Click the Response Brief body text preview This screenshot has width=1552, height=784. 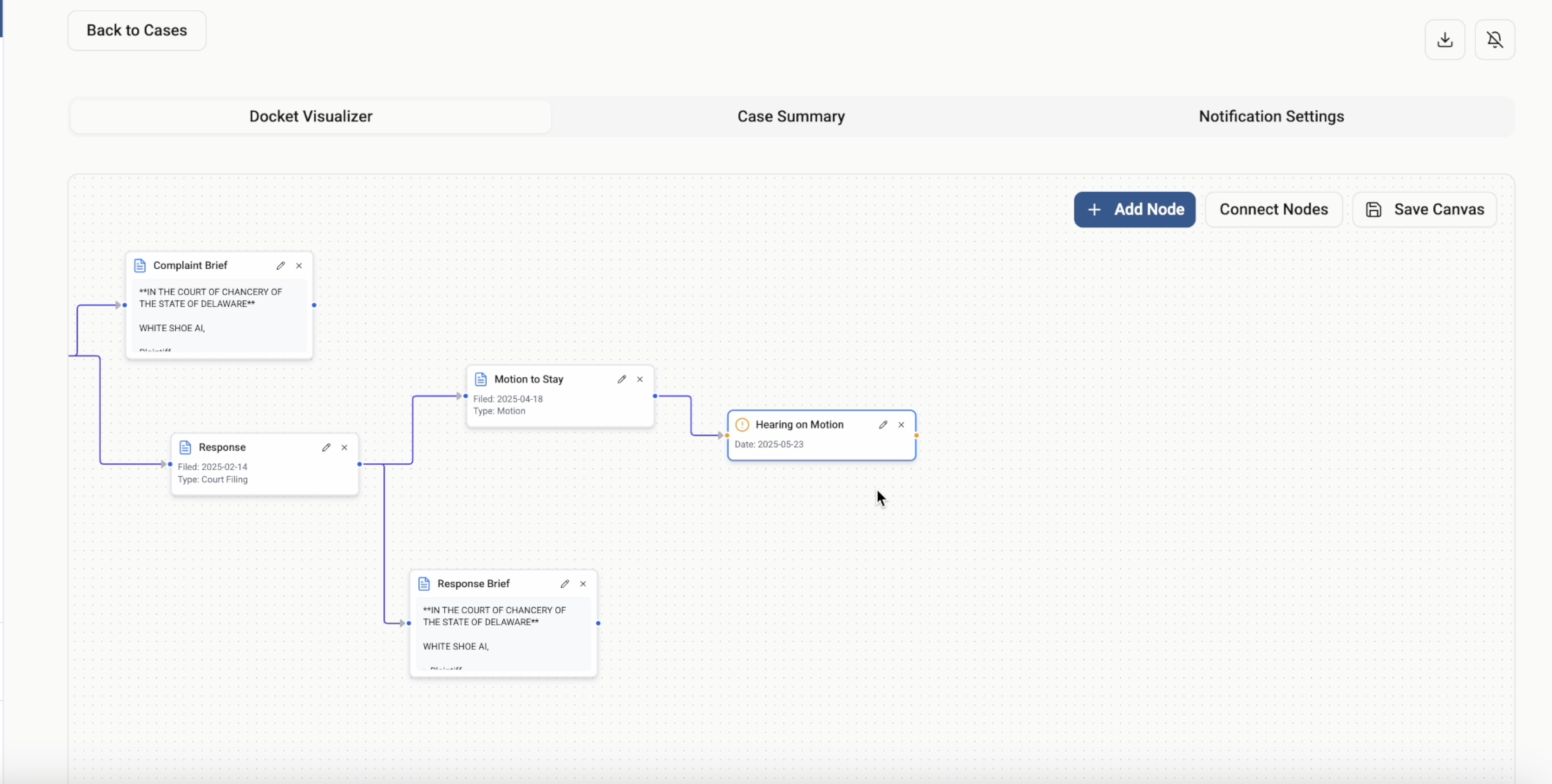(x=504, y=634)
